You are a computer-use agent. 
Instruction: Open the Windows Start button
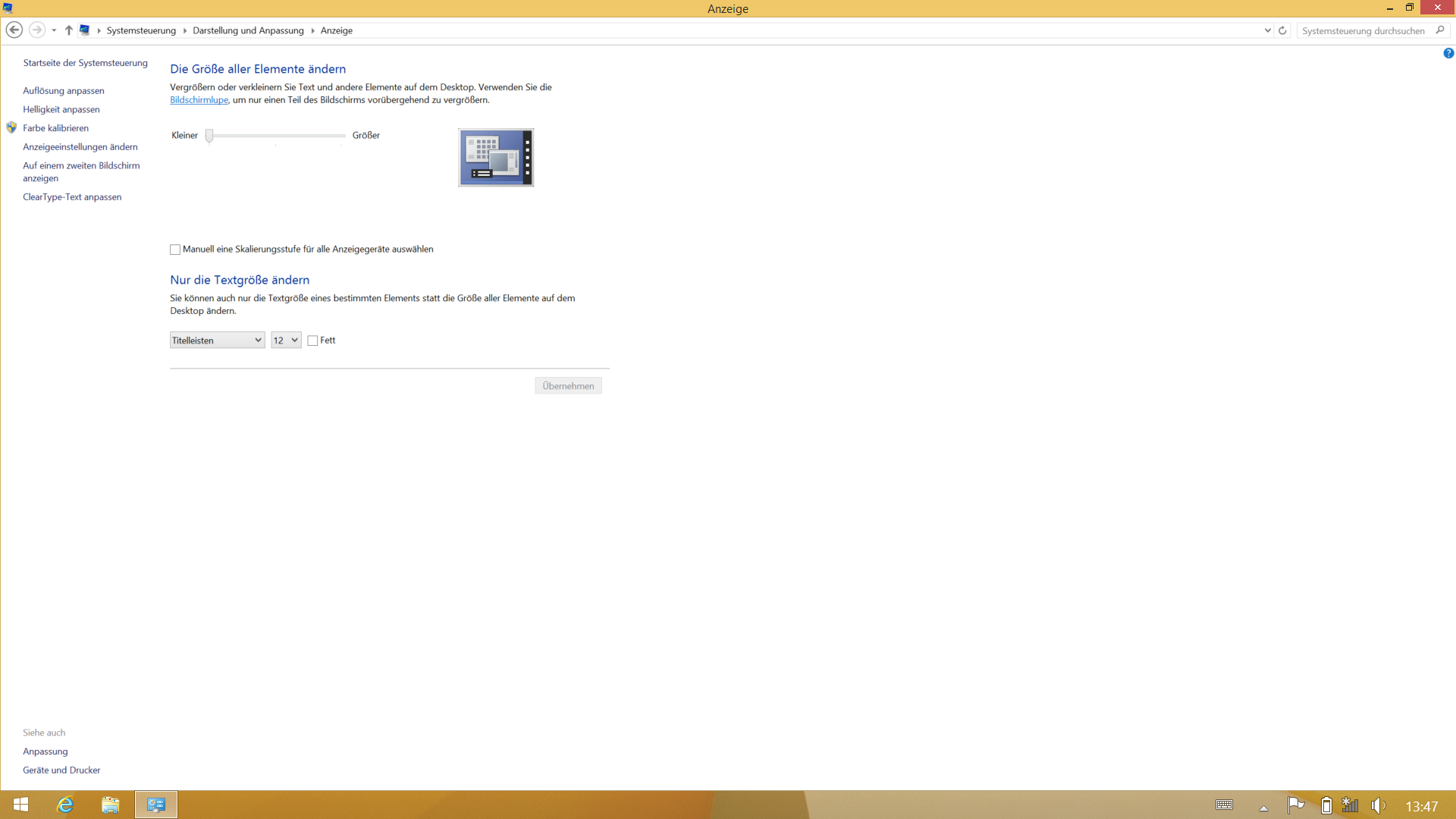click(x=20, y=805)
